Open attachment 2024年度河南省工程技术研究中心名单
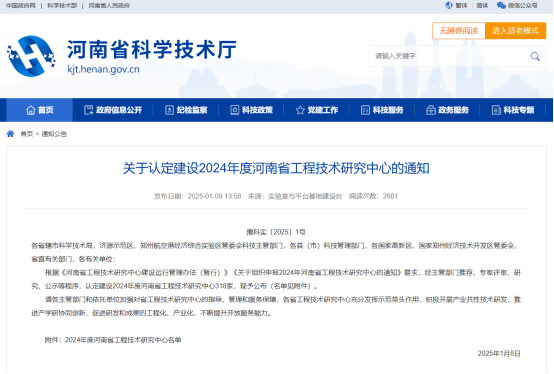The height and width of the screenshot is (374, 554). tap(123, 340)
